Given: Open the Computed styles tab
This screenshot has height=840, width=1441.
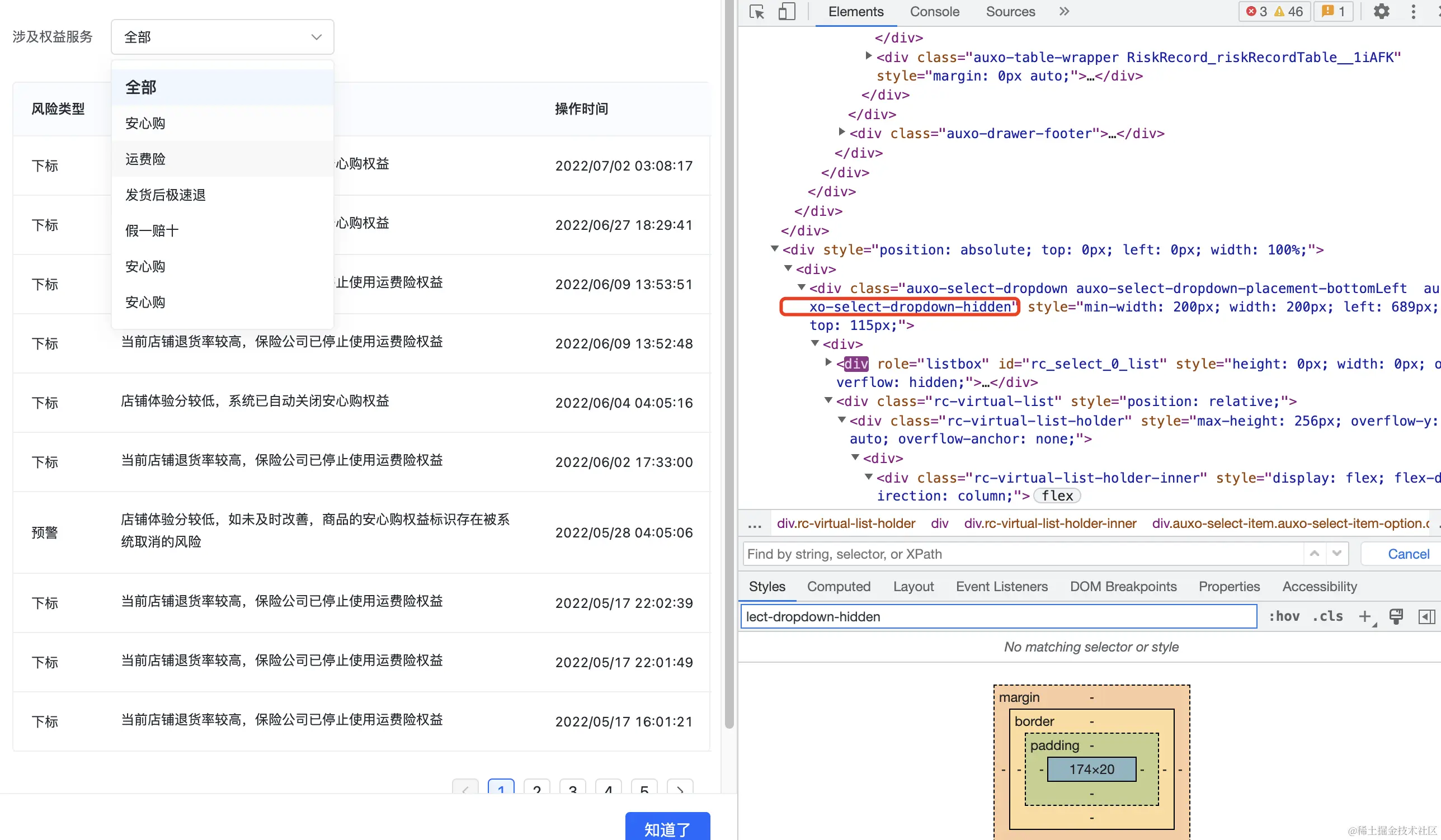Looking at the screenshot, I should click(839, 587).
